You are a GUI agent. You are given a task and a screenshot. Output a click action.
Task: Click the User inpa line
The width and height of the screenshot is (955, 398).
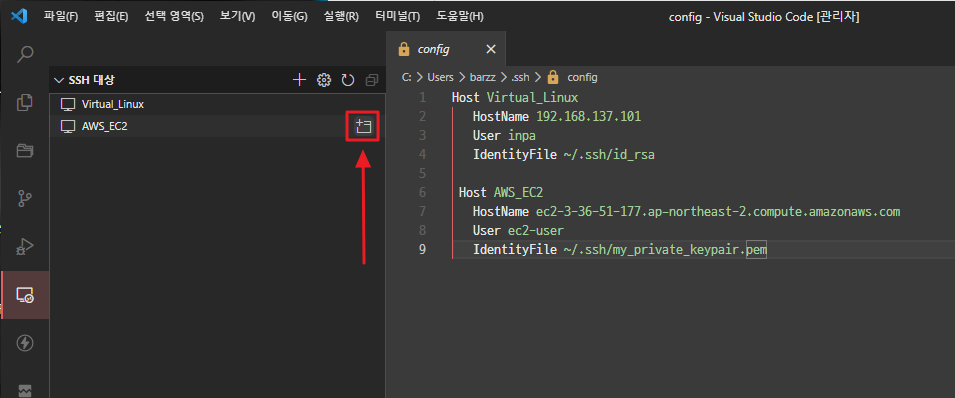504,135
